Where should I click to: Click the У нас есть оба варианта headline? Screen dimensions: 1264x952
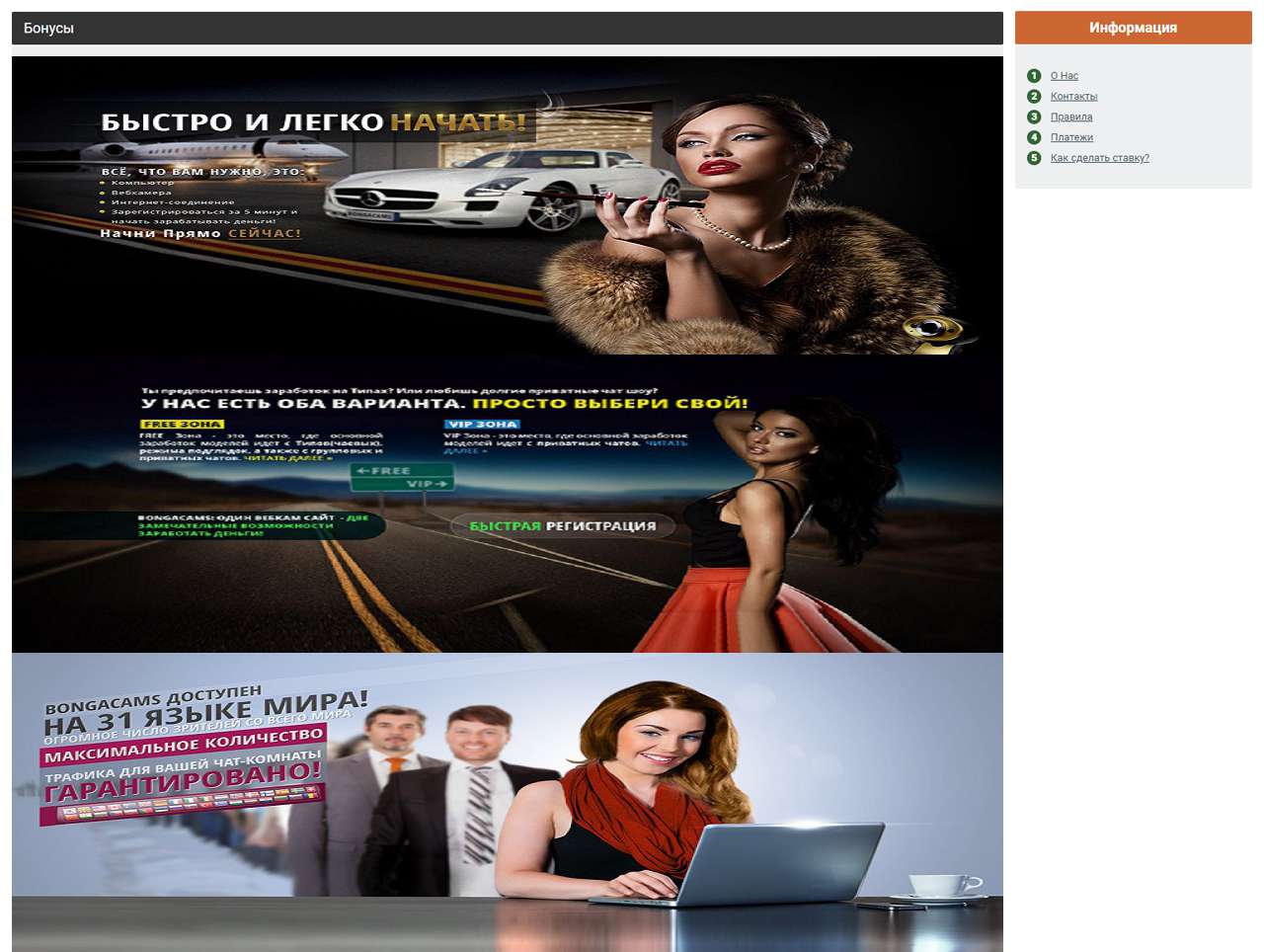tap(444, 404)
